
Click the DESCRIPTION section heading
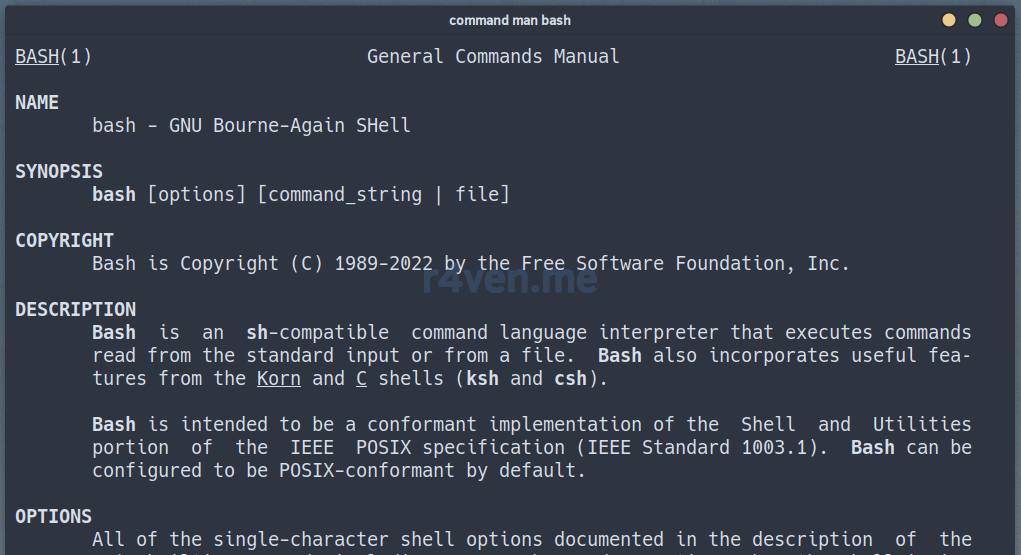[x=75, y=310]
